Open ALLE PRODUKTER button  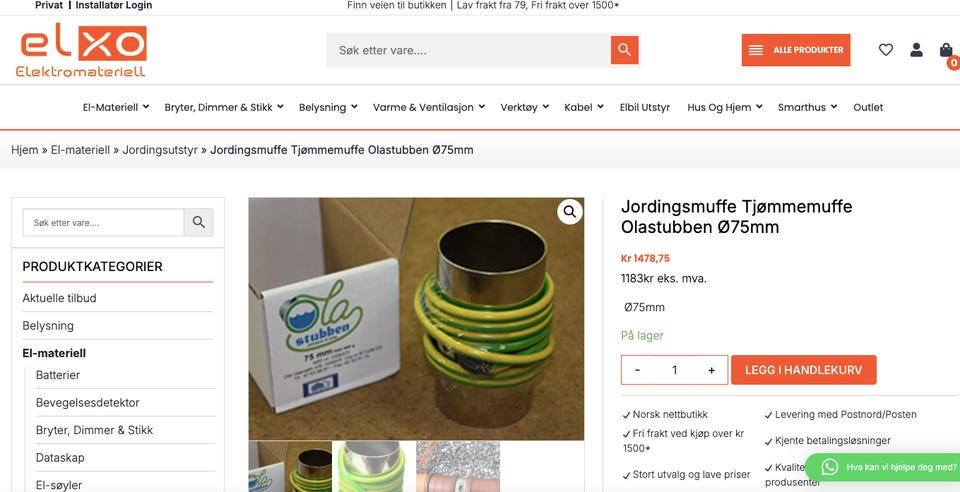click(796, 50)
